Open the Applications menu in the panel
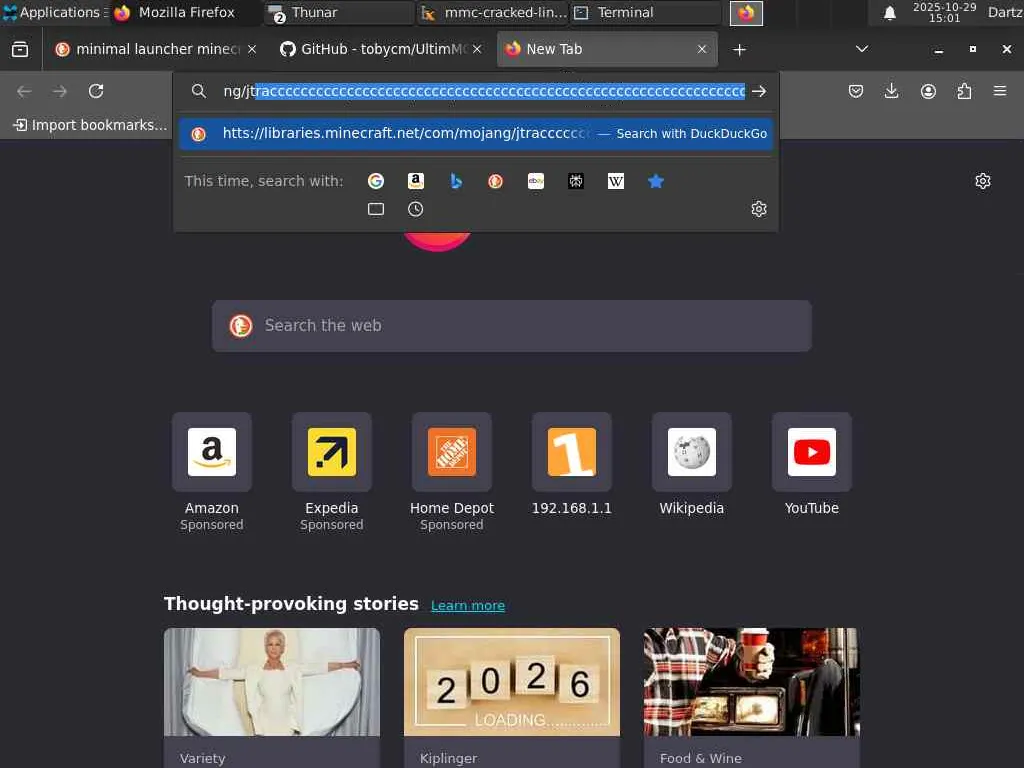 (55, 12)
